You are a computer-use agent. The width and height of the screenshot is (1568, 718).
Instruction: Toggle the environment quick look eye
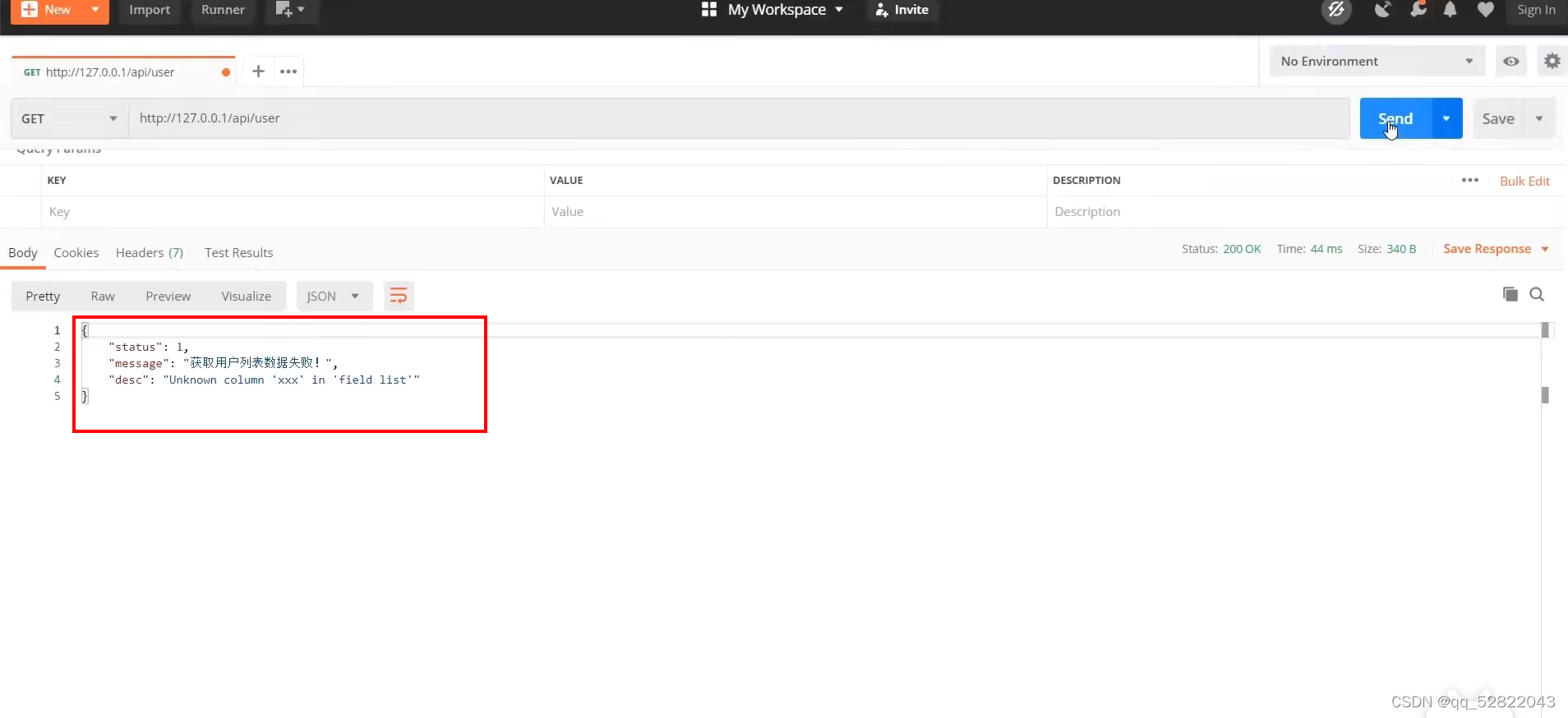point(1511,62)
